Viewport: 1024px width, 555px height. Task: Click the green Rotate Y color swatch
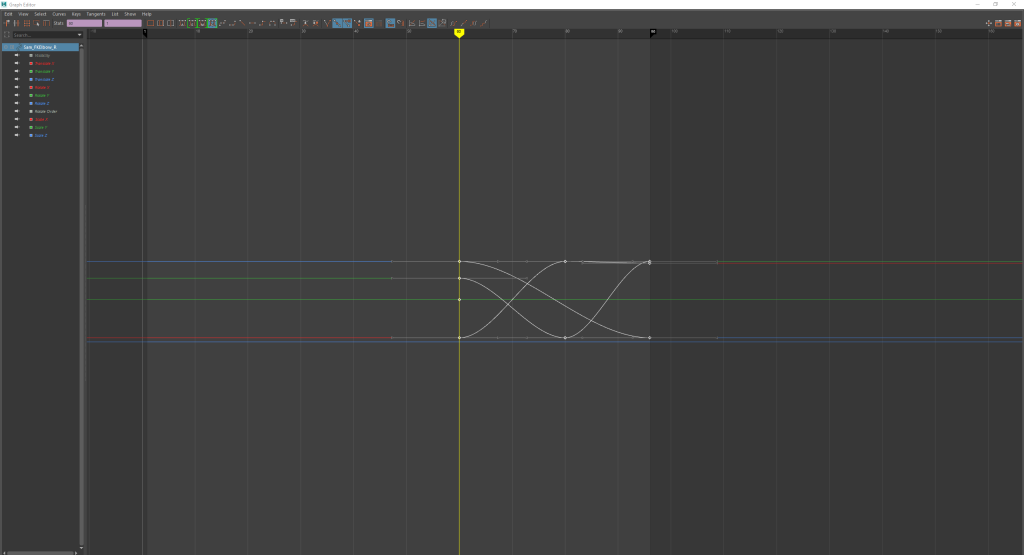(x=31, y=95)
